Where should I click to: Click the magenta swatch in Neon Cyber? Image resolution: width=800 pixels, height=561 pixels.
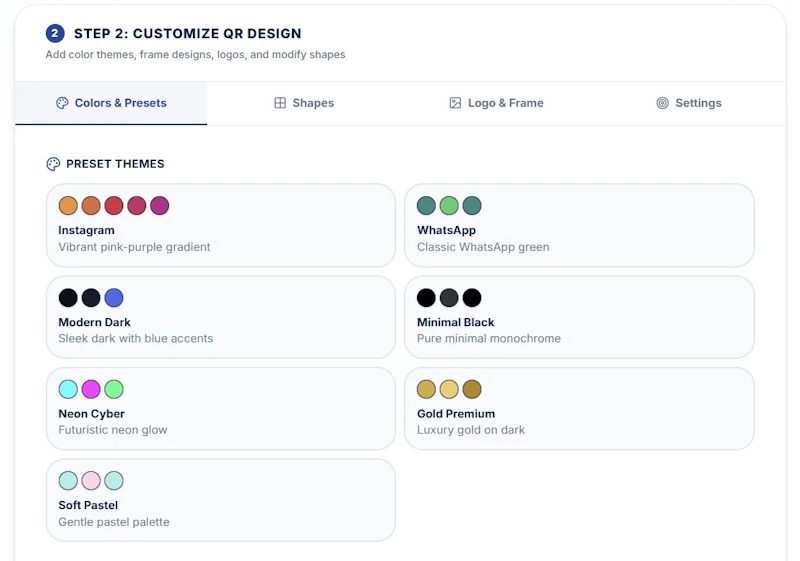coord(91,389)
